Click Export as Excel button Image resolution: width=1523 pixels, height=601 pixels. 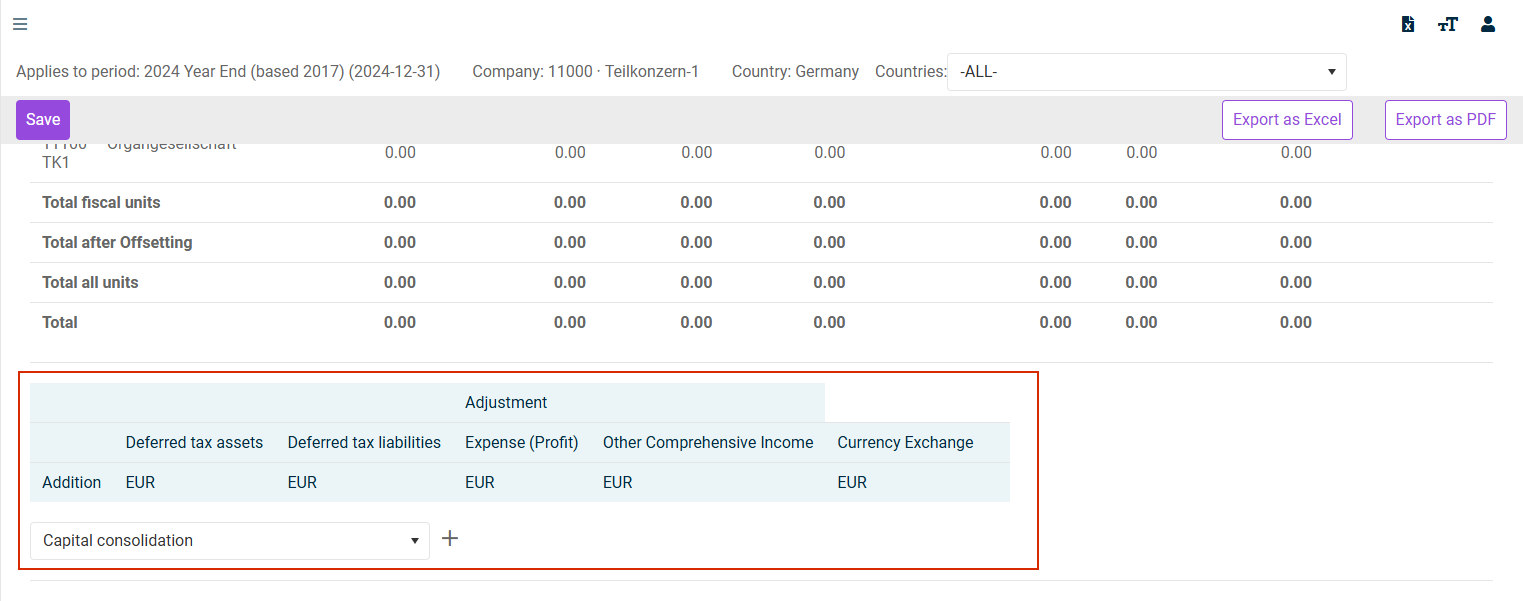tap(1287, 120)
